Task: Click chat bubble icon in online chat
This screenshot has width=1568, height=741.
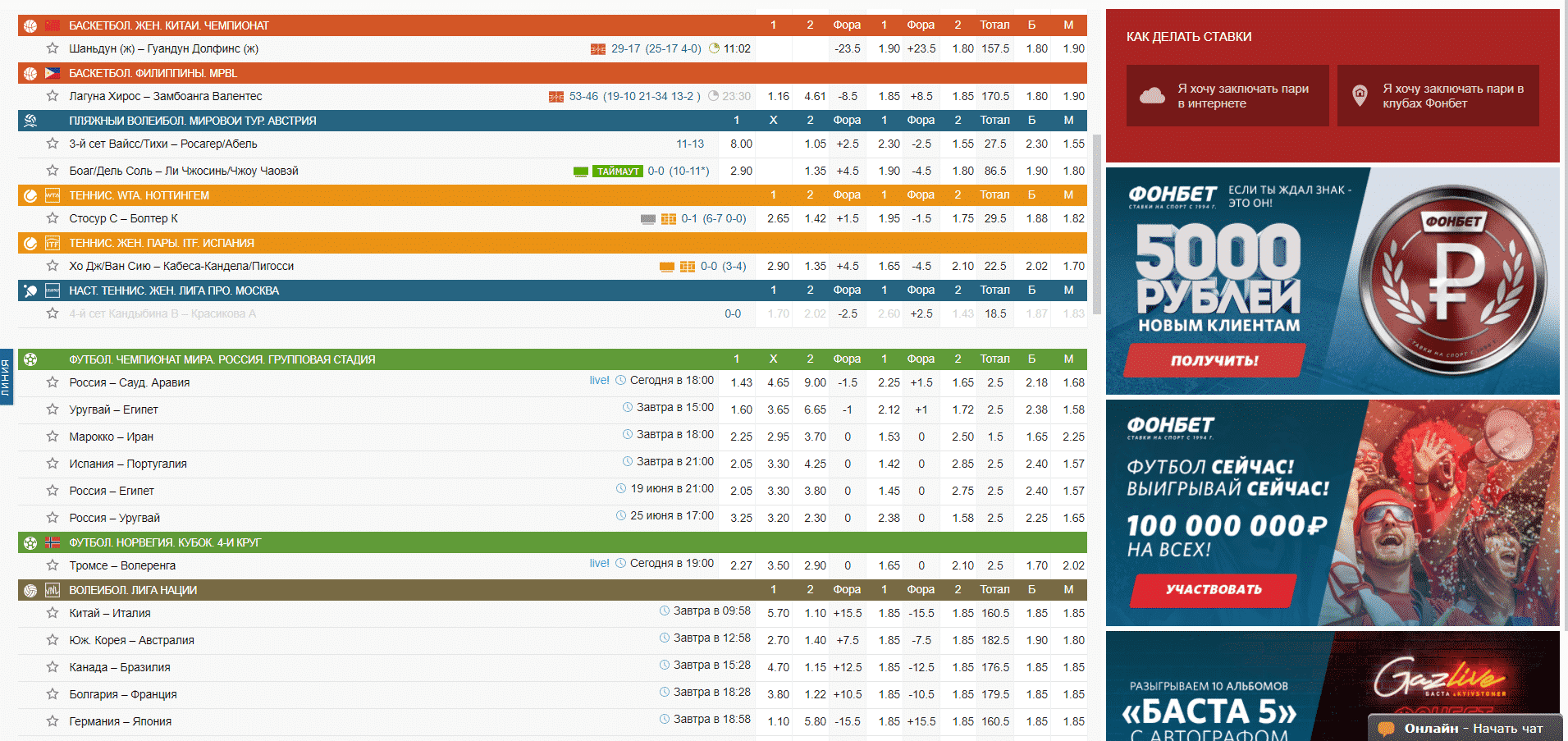Action: pos(1387,729)
